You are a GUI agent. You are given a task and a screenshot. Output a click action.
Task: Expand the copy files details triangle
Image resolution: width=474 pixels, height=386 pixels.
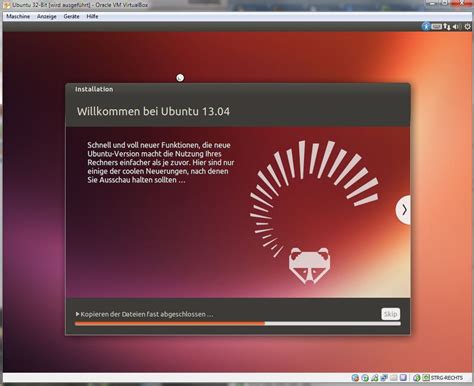pyautogui.click(x=77, y=314)
